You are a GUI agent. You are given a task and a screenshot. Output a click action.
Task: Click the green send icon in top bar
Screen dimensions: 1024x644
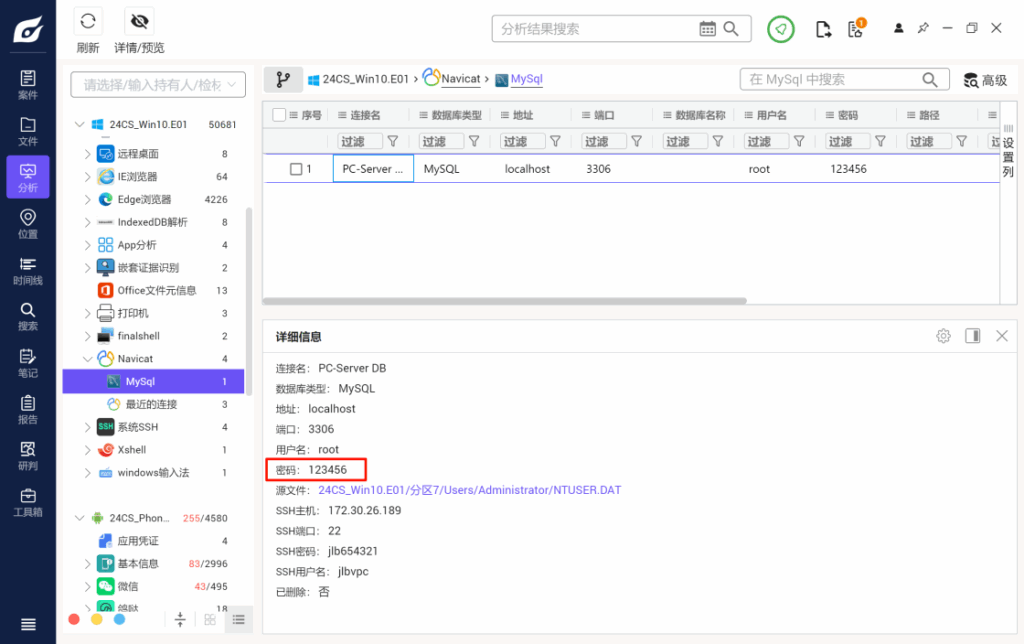tap(781, 29)
